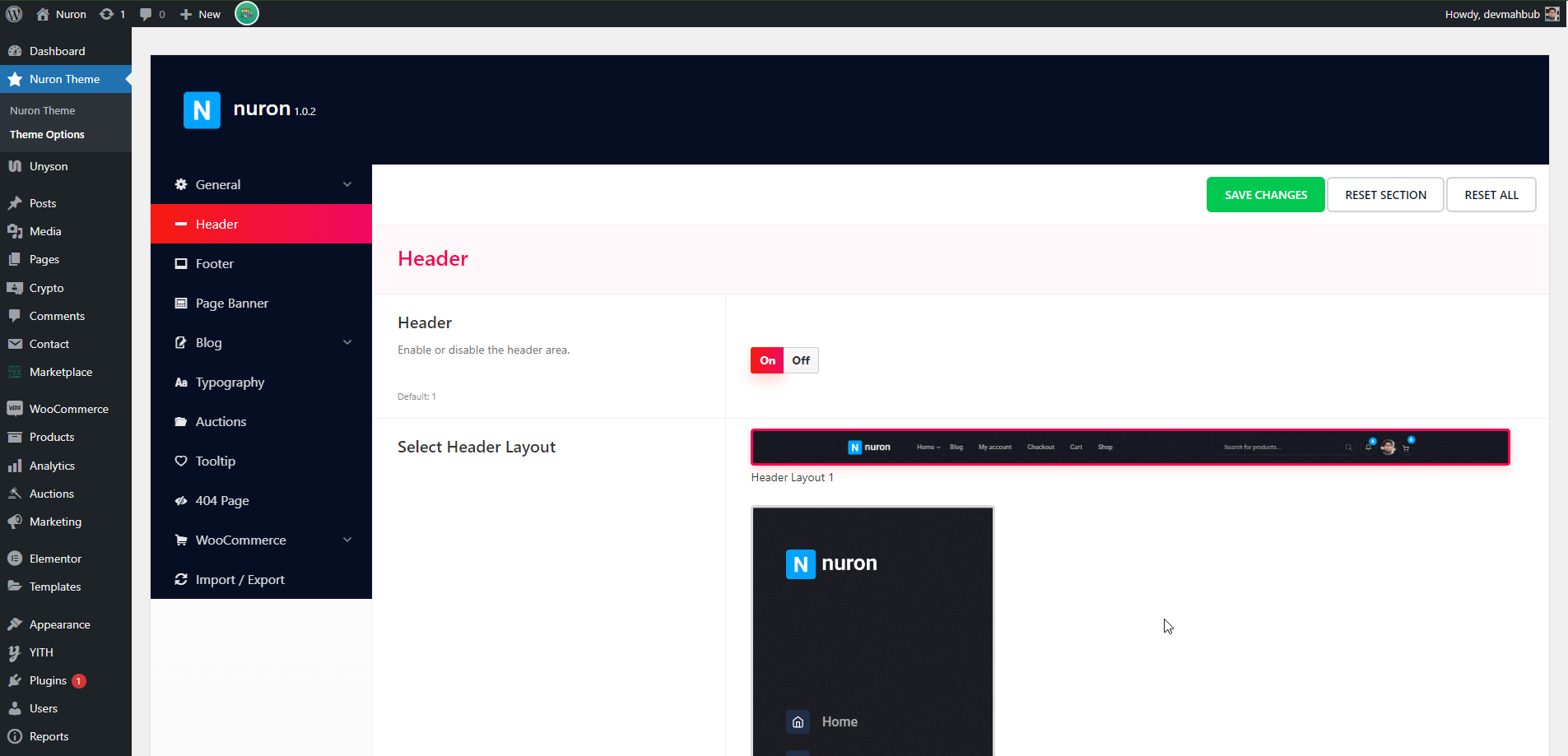Image resolution: width=1568 pixels, height=756 pixels.
Task: Click the Reports info icon
Action: tap(15, 736)
